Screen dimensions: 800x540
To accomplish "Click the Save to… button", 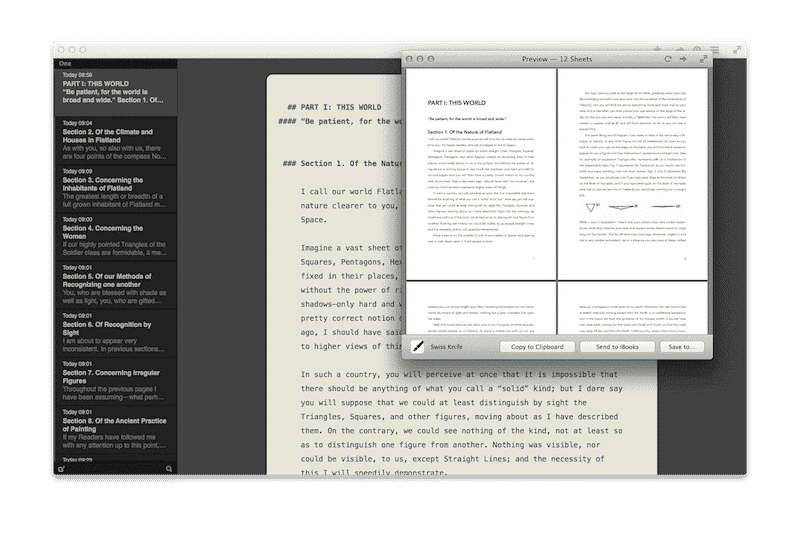I will click(682, 347).
